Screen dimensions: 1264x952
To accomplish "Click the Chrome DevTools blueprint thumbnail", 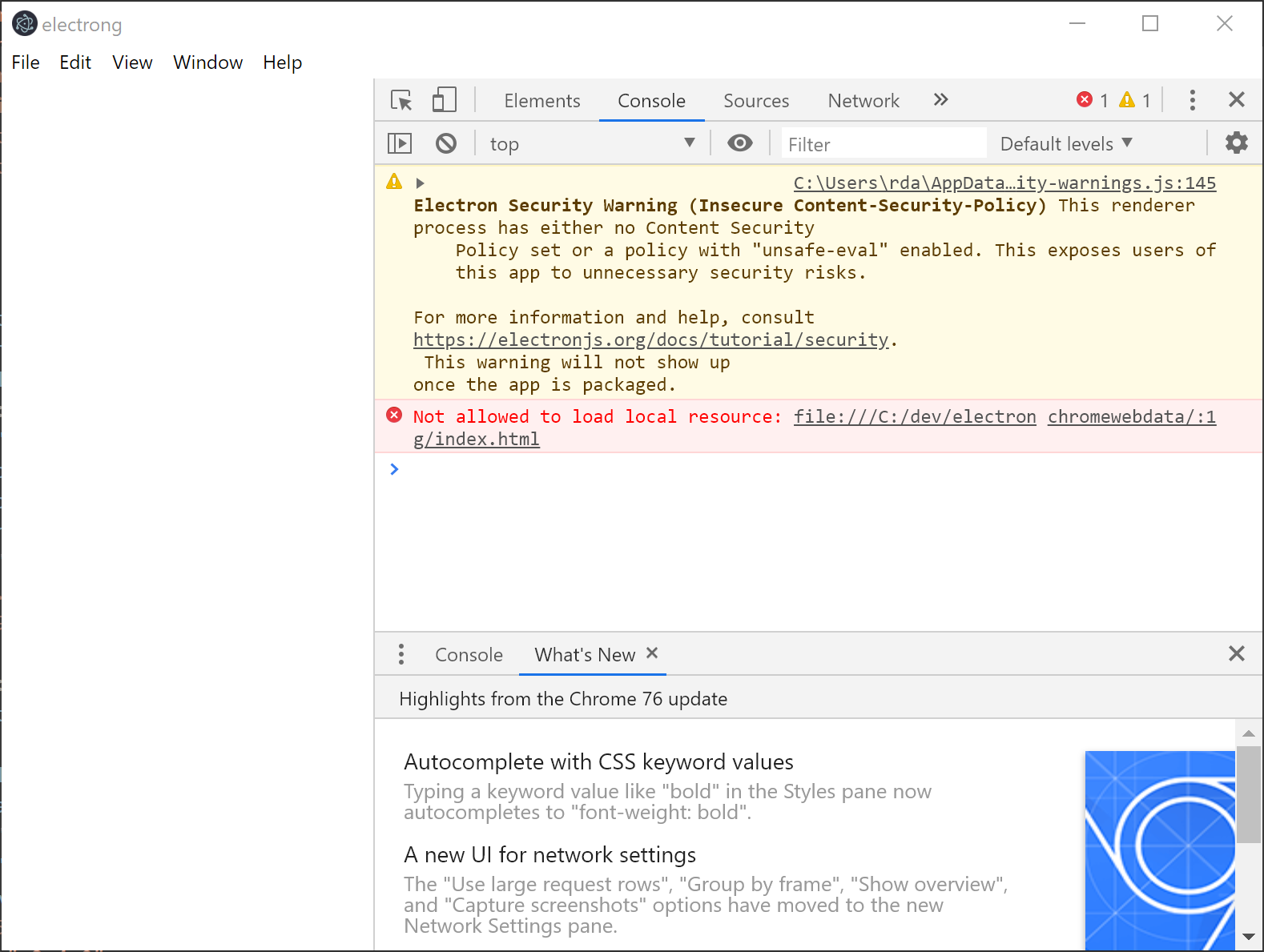I will click(1160, 850).
